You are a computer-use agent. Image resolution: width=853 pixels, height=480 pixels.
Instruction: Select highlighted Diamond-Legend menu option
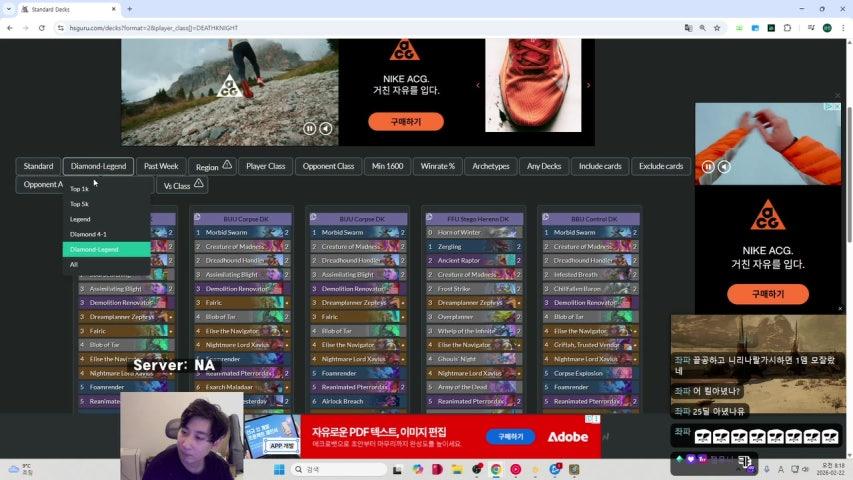coord(107,249)
